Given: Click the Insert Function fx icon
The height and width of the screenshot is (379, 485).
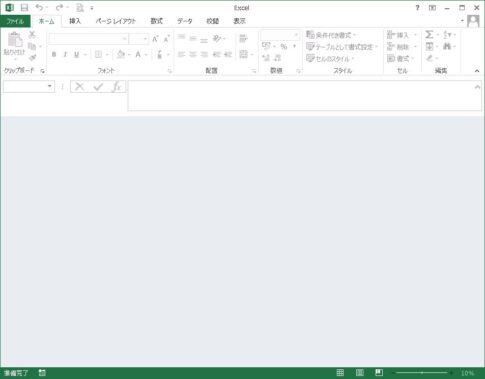Looking at the screenshot, I should click(116, 87).
